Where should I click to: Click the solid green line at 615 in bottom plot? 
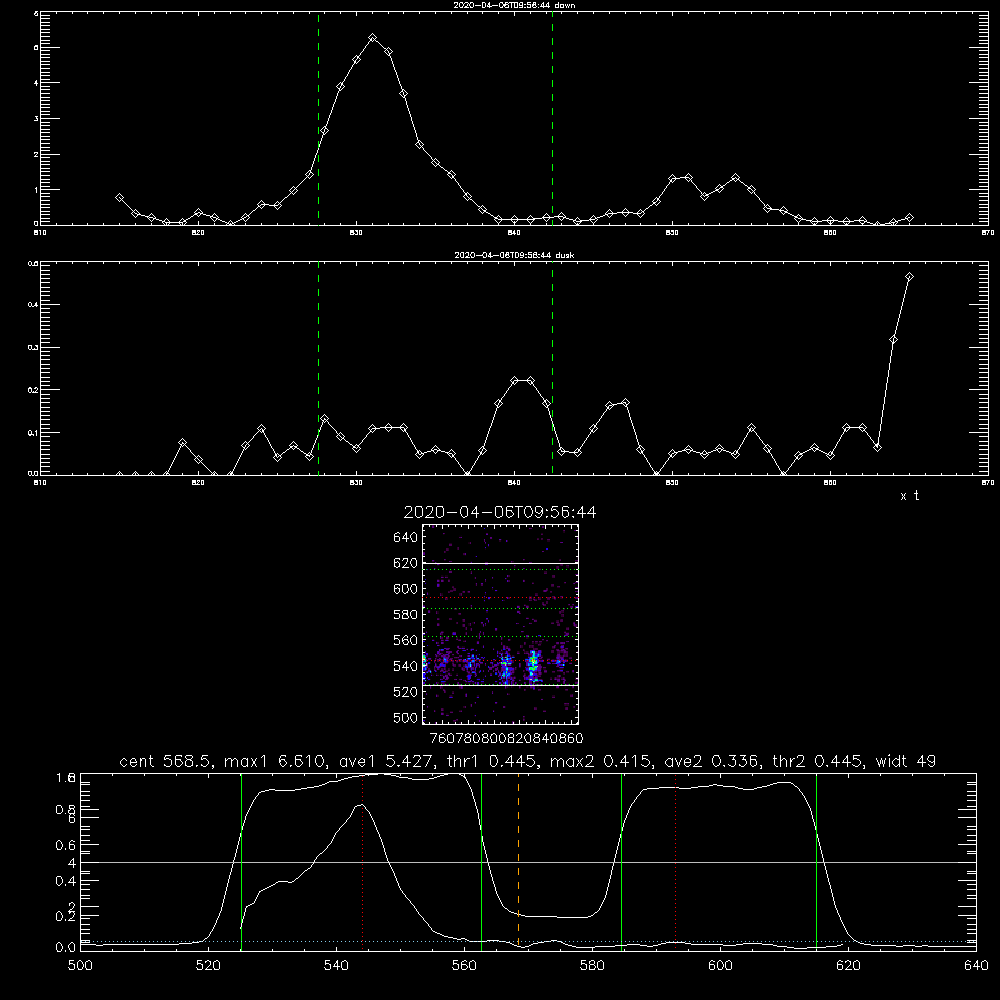(816, 861)
